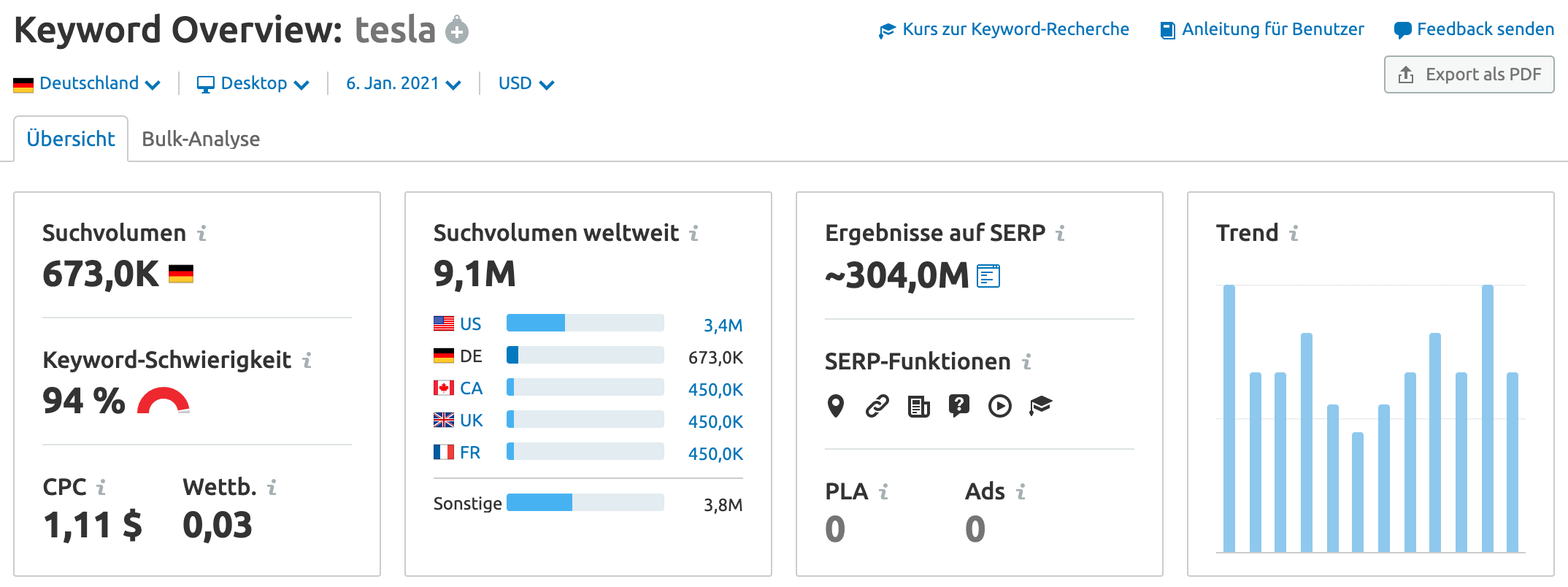This screenshot has height=587, width=1568.
Task: Click info icon next to Ergebnisse auf SERP
Action: [1061, 233]
